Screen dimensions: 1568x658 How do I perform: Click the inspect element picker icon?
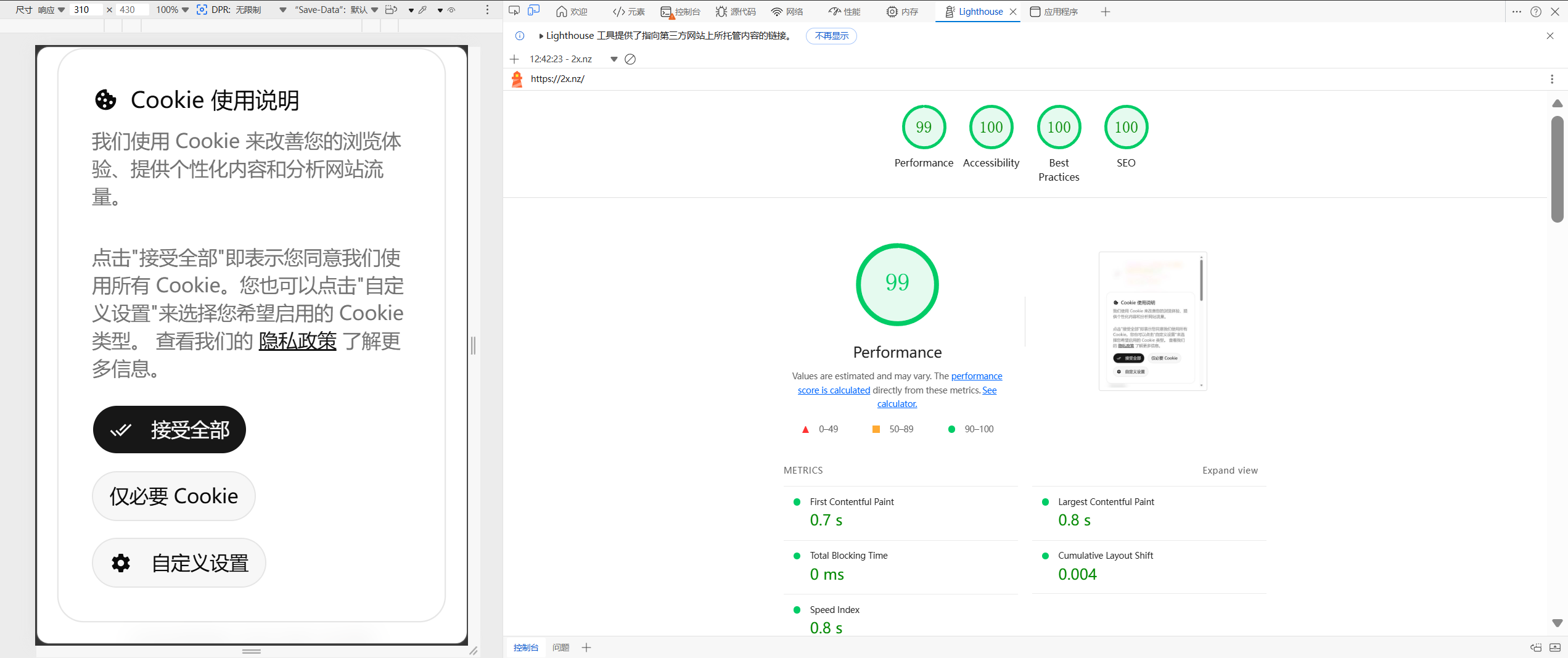click(x=514, y=11)
